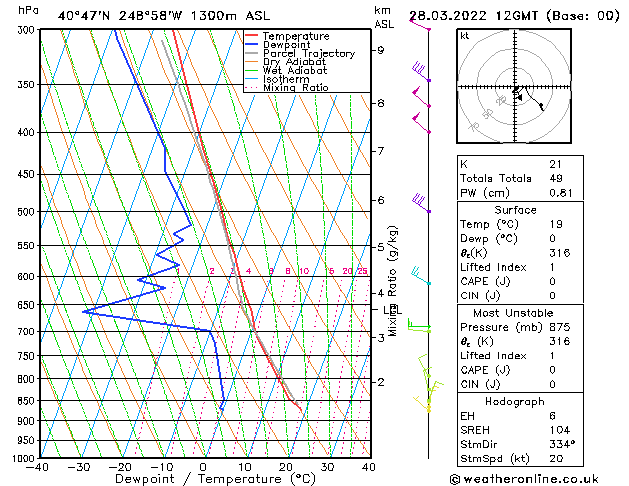This screenshot has width=629, height=486.
Task: Click the green wind barb near 700 hPa
Action: pyautogui.click(x=419, y=326)
